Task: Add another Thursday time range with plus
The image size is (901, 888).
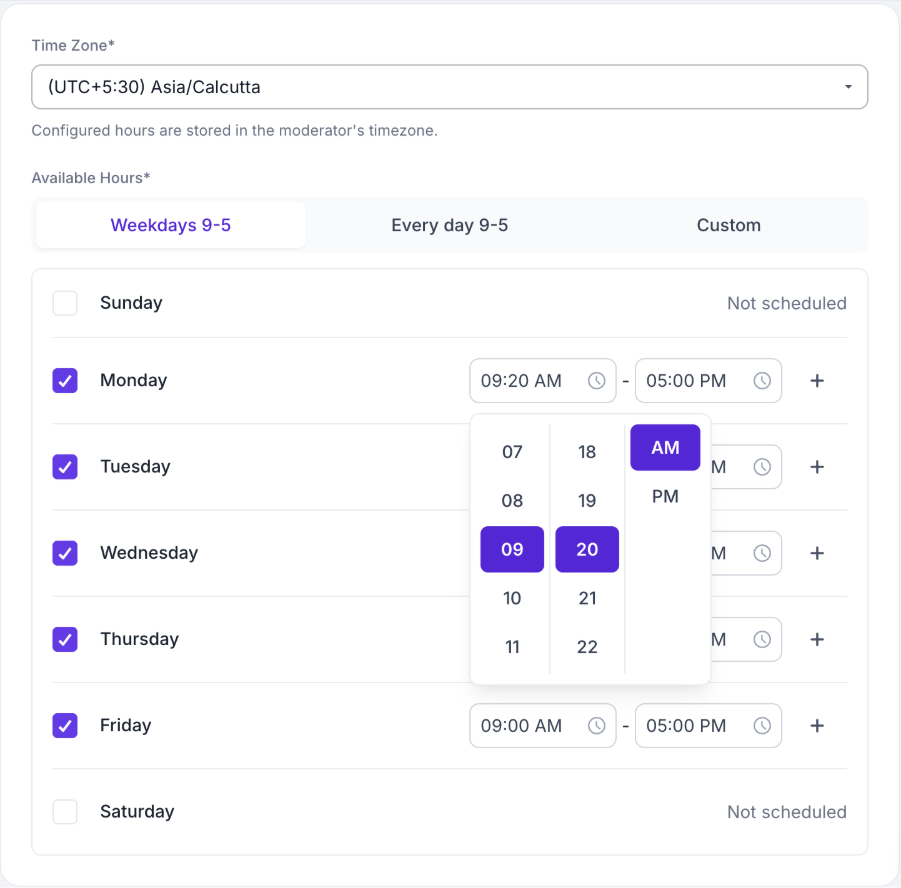Action: click(x=817, y=639)
